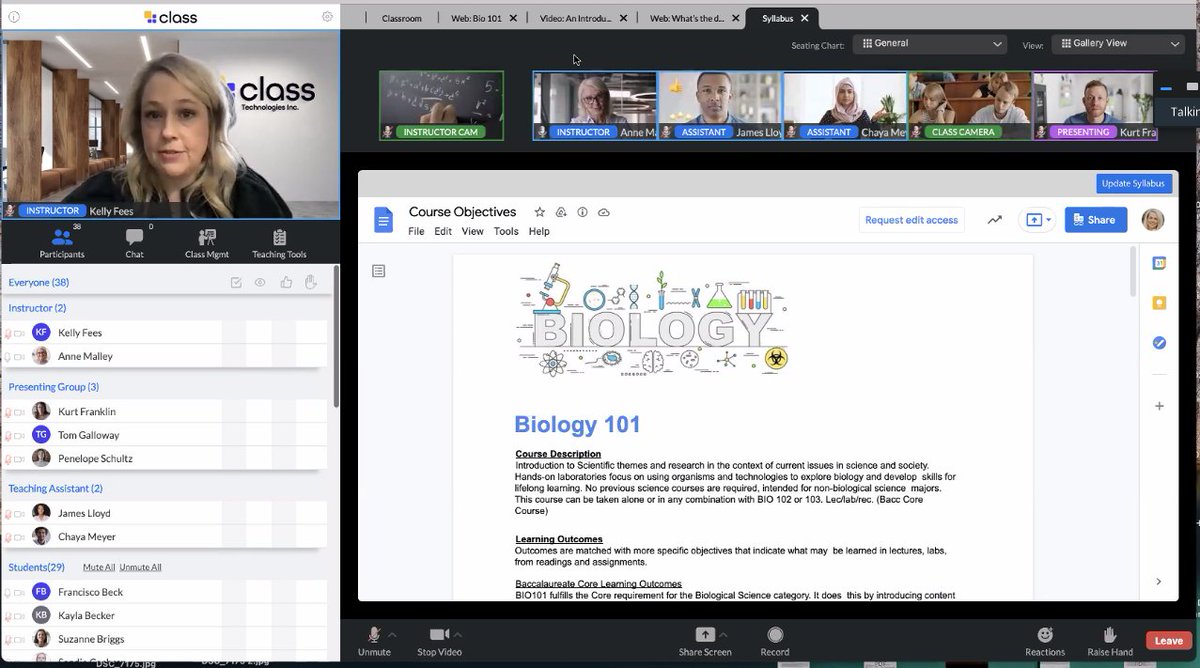Toggle James Lloyd microphone icon
The image size is (1200, 668).
(x=8, y=513)
